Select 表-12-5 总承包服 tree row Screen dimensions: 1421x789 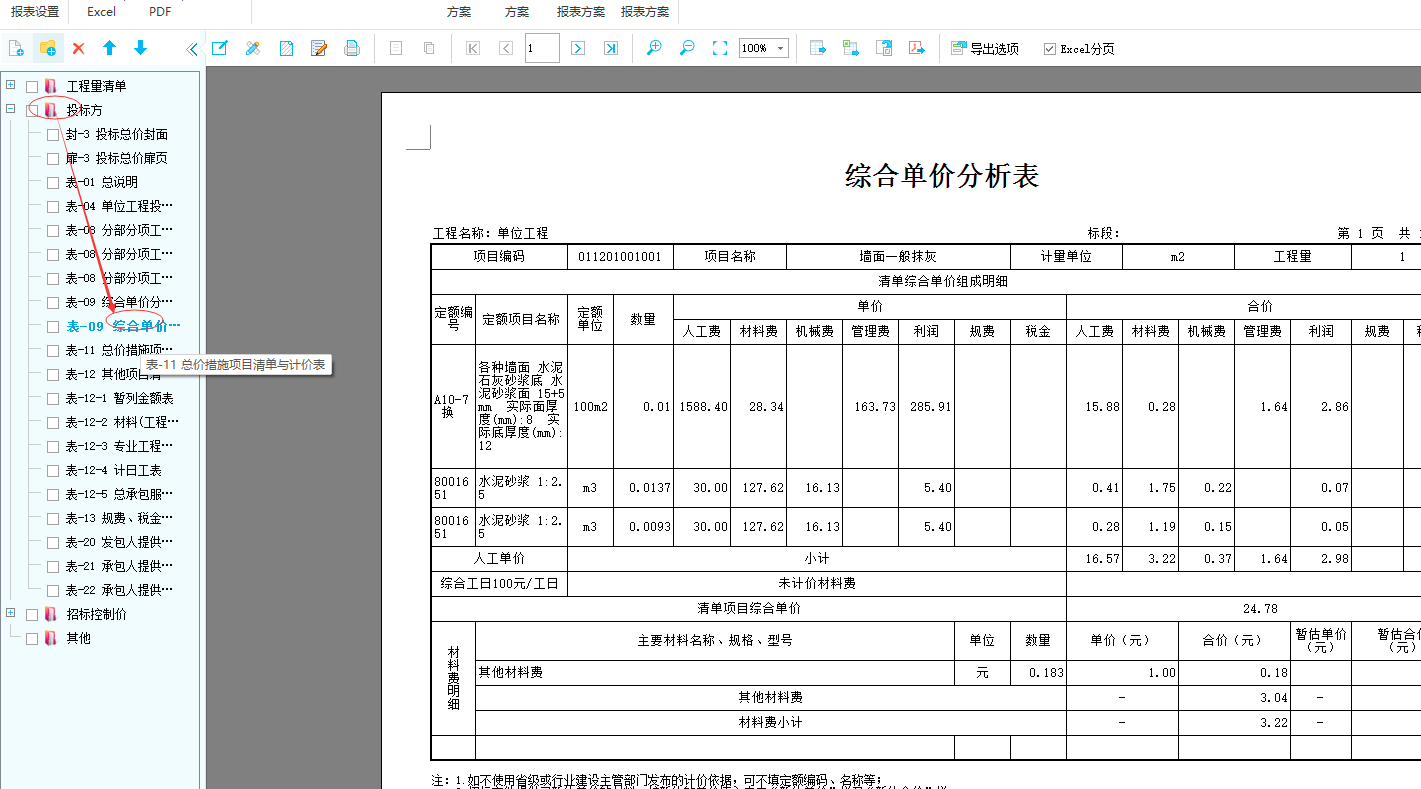tap(119, 495)
